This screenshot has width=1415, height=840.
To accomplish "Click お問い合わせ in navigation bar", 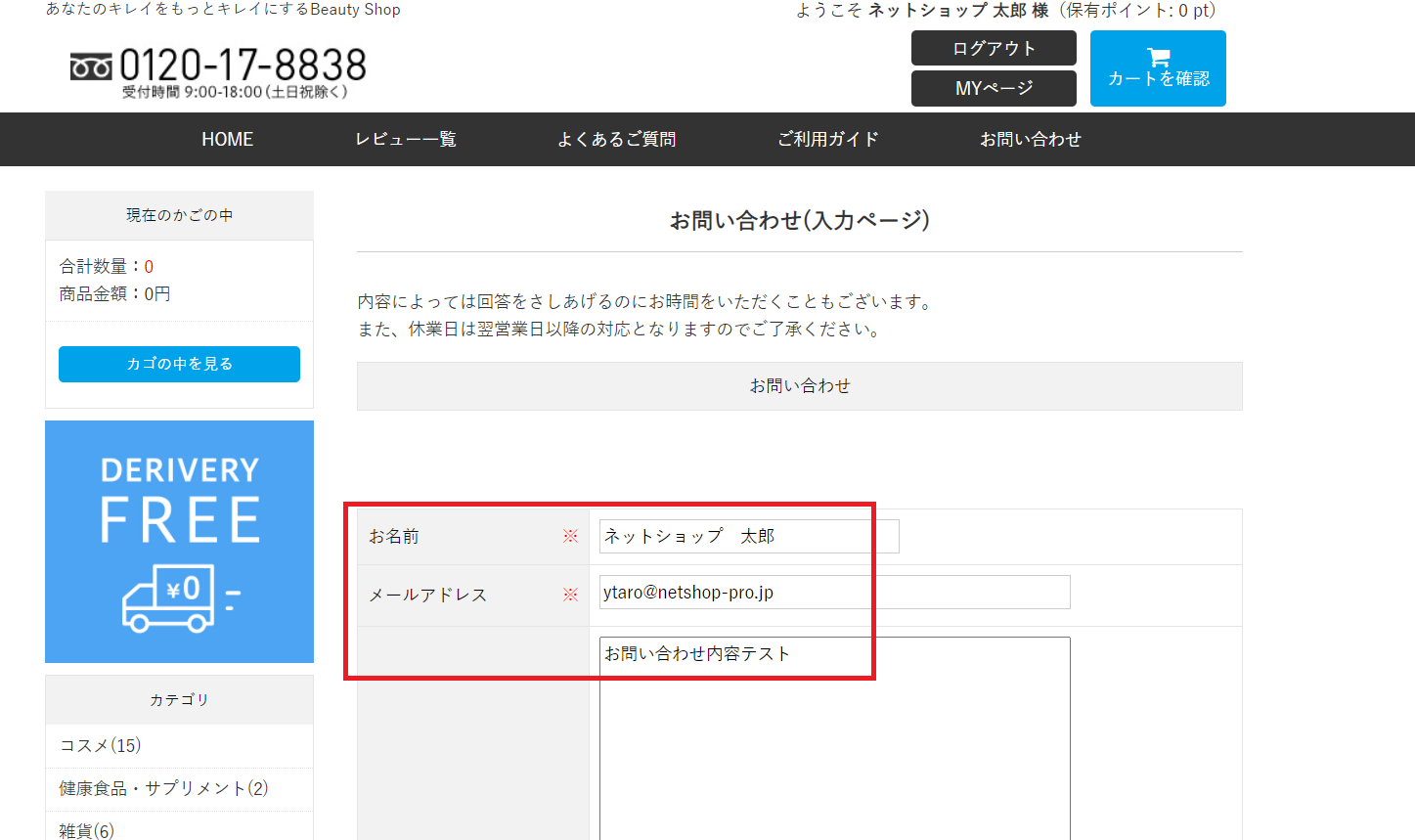I will (x=1030, y=140).
